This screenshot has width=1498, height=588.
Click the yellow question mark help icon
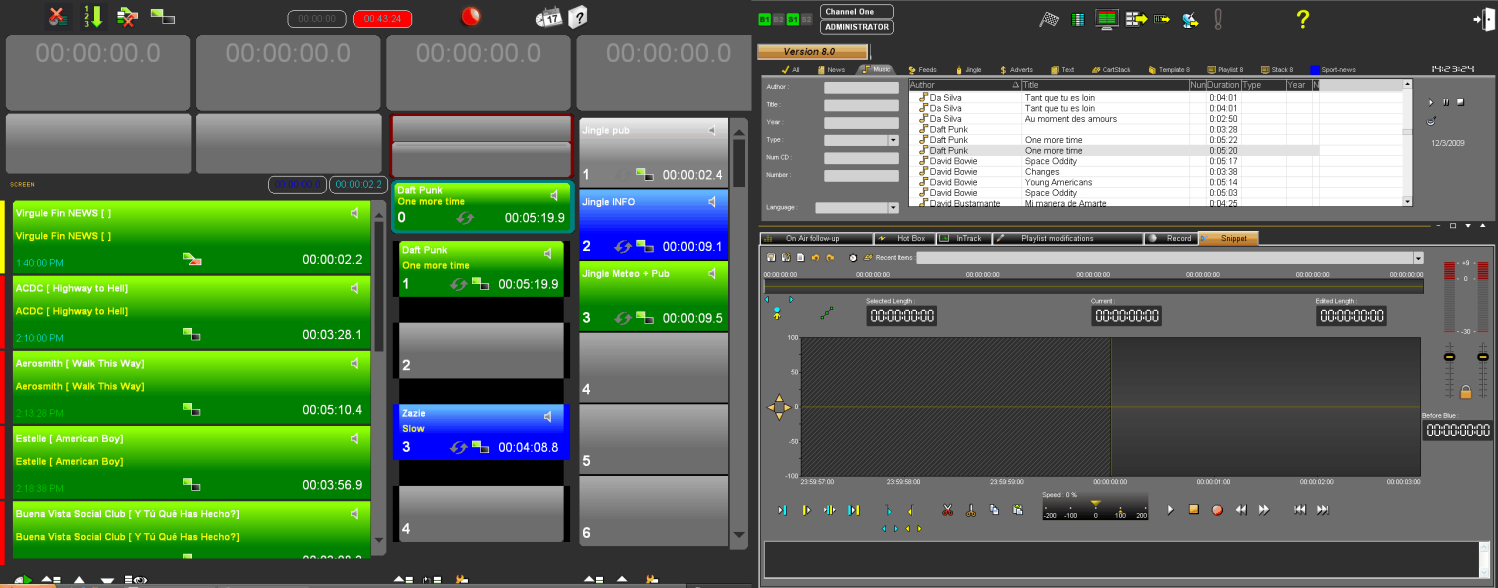click(1302, 19)
